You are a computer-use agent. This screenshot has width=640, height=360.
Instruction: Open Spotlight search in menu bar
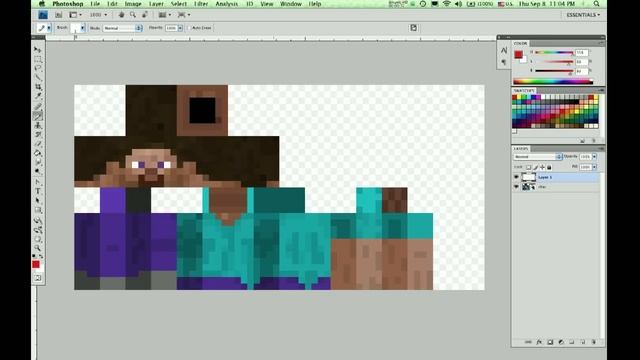[596, 4]
